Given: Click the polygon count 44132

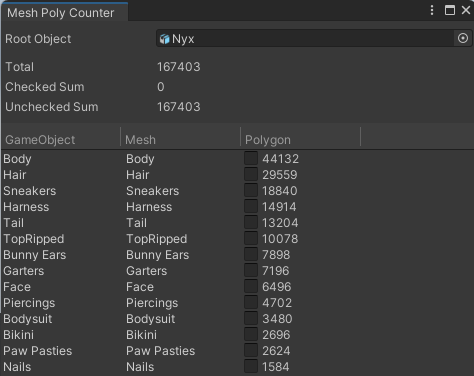Looking at the screenshot, I should point(280,159).
